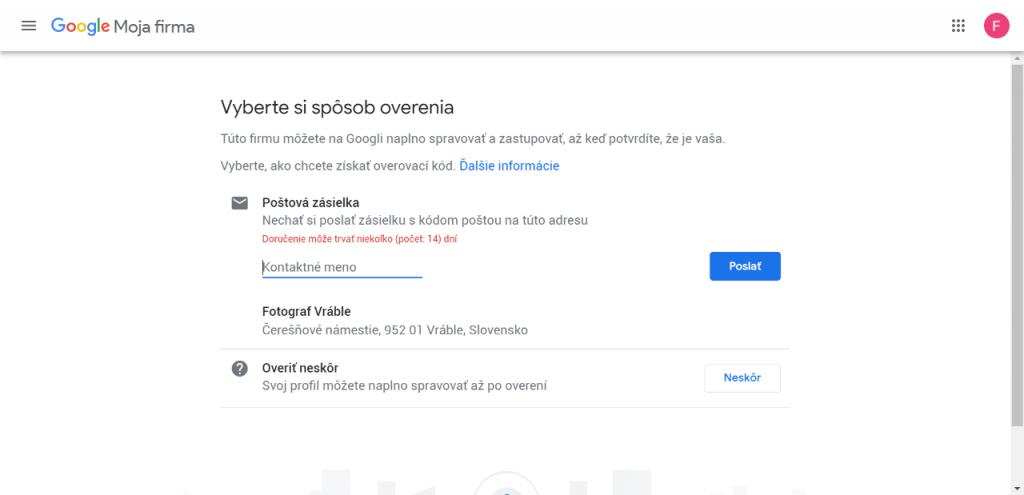The image size is (1024, 495).
Task: Click the scrollbar down arrow
Action: (1017, 488)
